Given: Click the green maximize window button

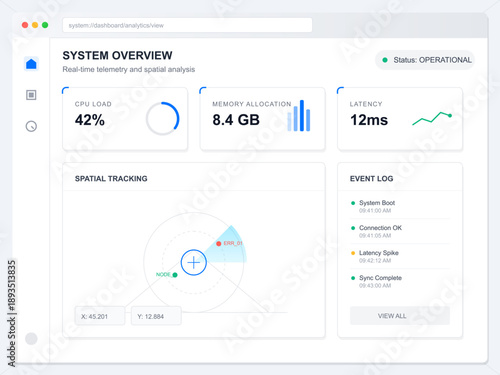Looking at the screenshot, I should (45, 25).
